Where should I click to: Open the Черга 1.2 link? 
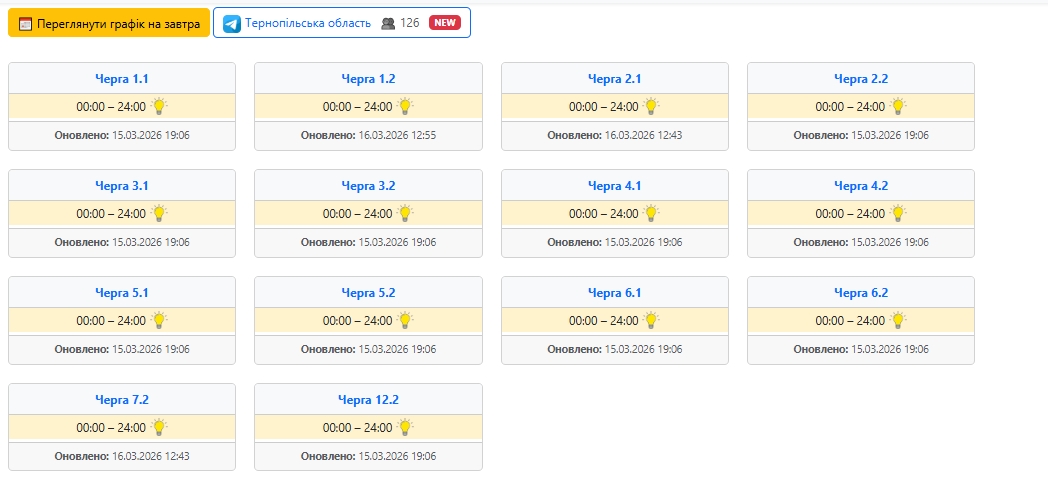368,78
